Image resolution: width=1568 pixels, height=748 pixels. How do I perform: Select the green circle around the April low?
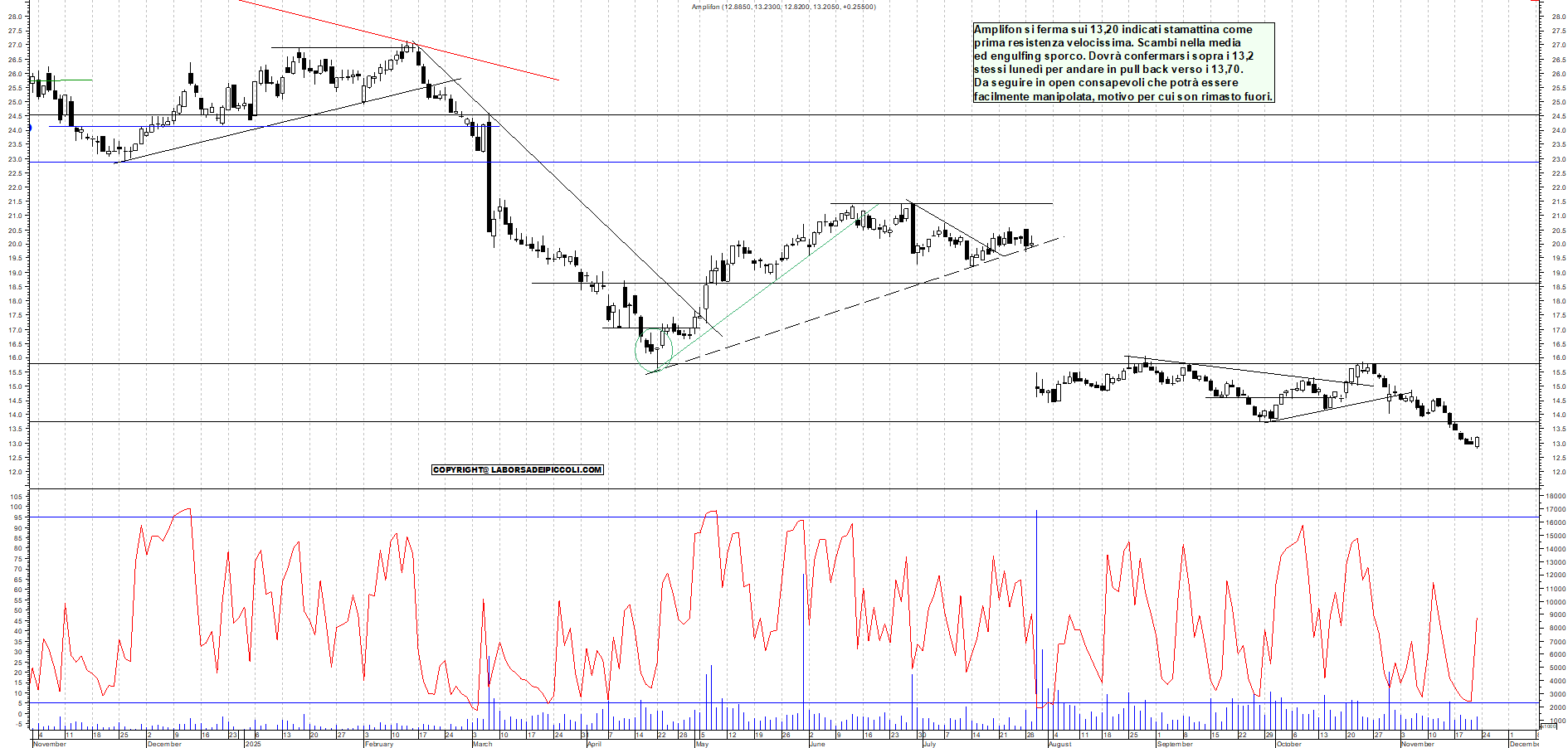point(653,350)
